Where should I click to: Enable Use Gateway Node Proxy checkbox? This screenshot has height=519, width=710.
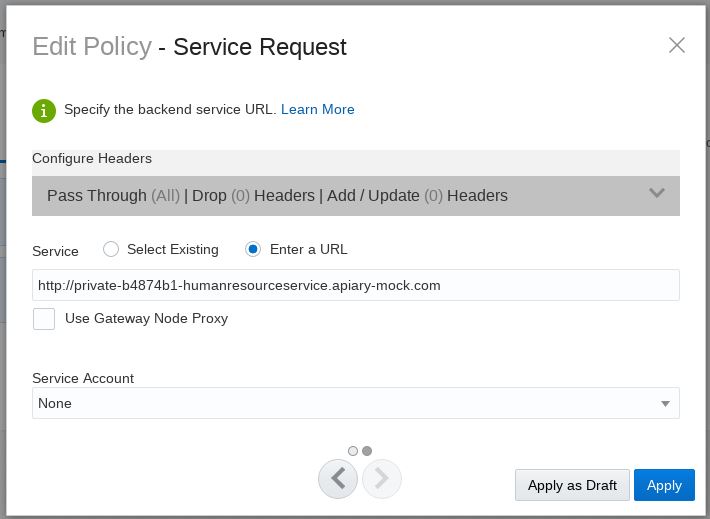coord(44,319)
